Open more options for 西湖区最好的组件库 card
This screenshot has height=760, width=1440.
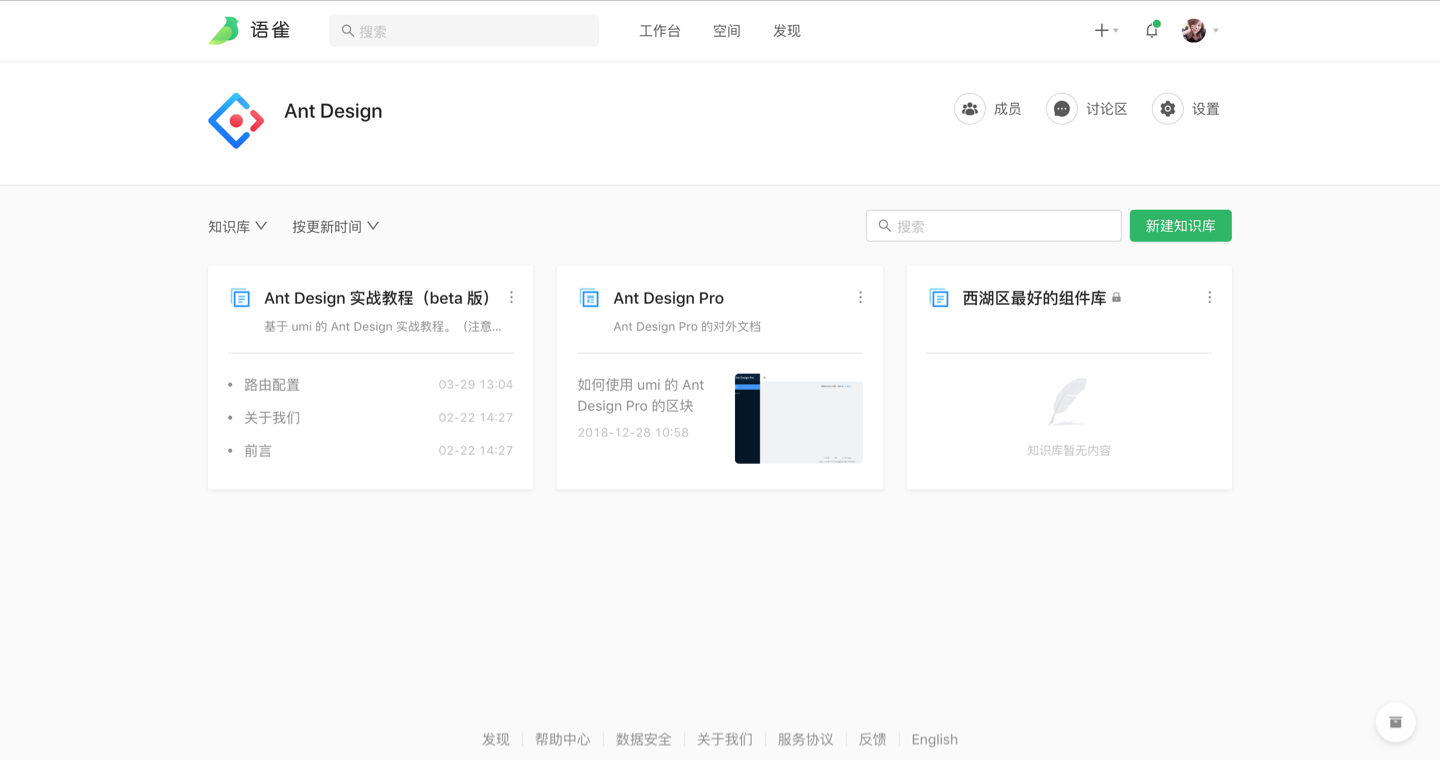(x=1209, y=298)
